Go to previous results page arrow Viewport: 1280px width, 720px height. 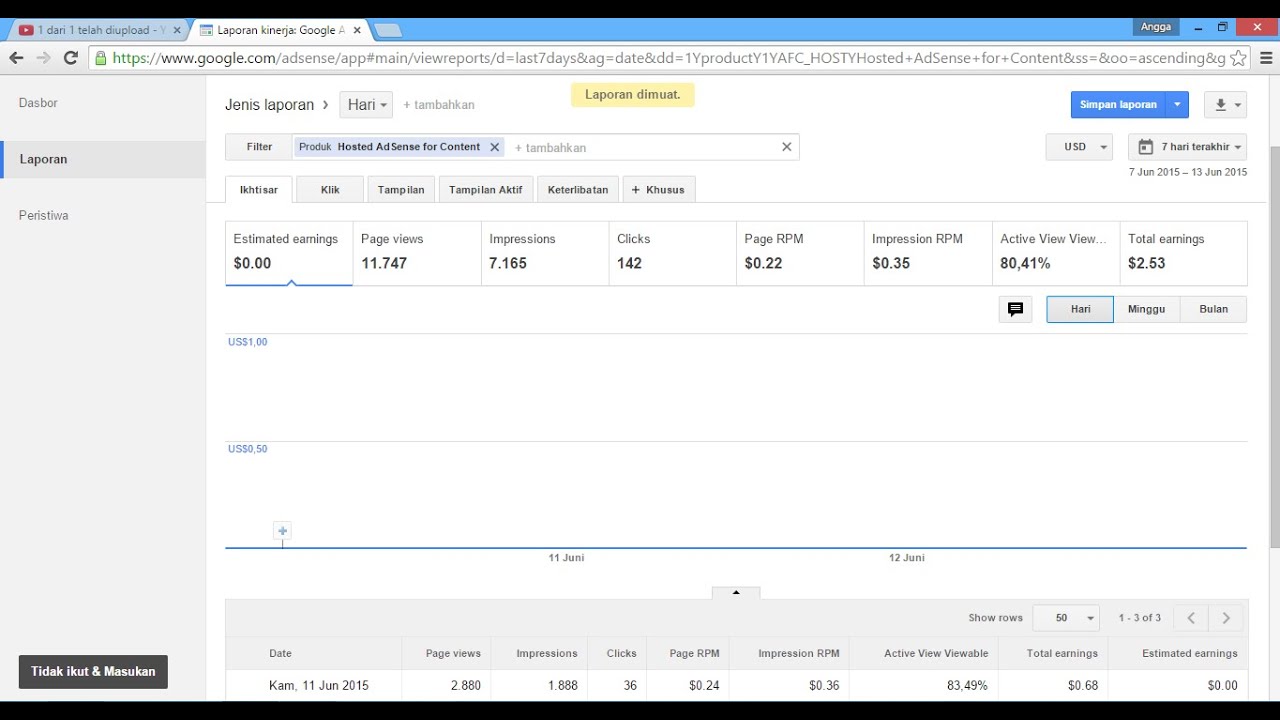pyautogui.click(x=1191, y=618)
